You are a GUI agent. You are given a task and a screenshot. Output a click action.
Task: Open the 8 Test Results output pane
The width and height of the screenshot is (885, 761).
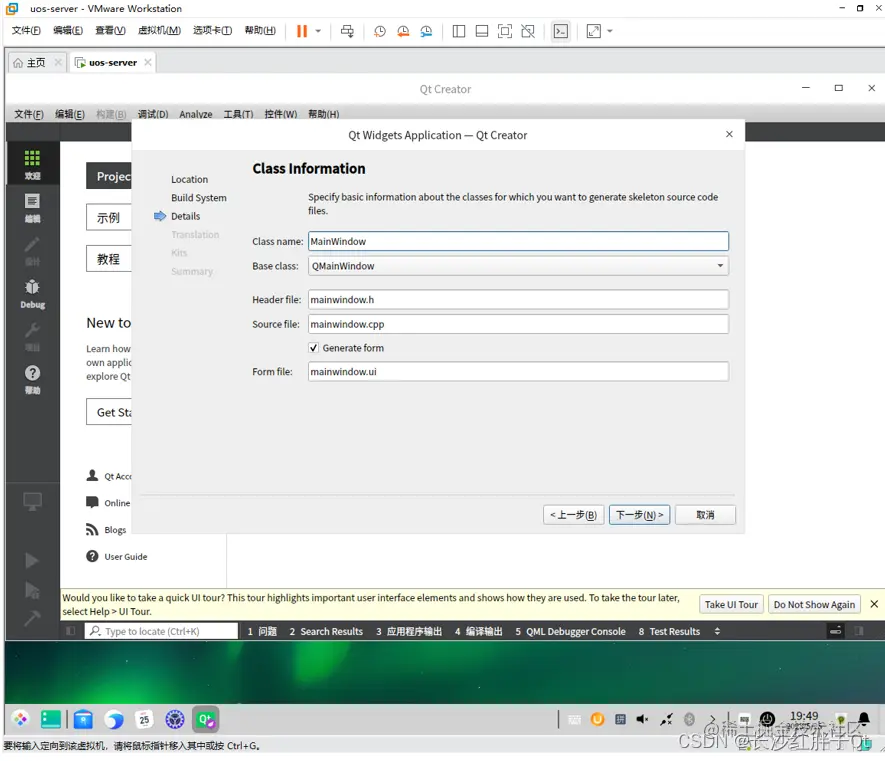669,631
